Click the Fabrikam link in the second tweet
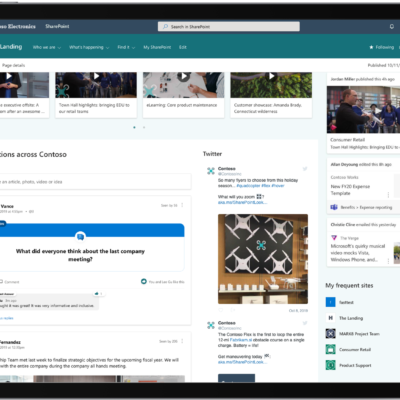This screenshot has height=400, width=400. coord(241,340)
